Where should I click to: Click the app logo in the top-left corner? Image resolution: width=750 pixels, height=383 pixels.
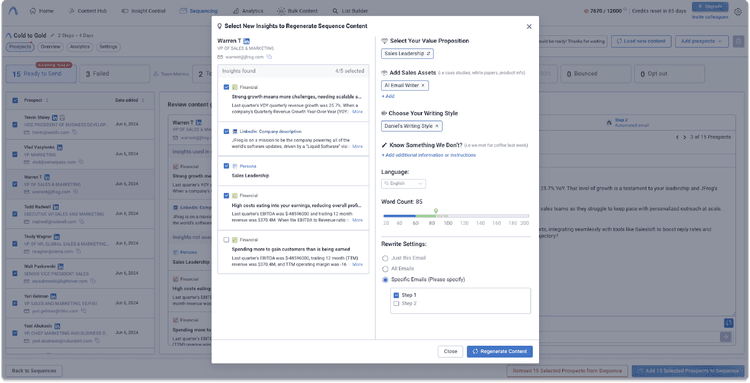(x=13, y=11)
